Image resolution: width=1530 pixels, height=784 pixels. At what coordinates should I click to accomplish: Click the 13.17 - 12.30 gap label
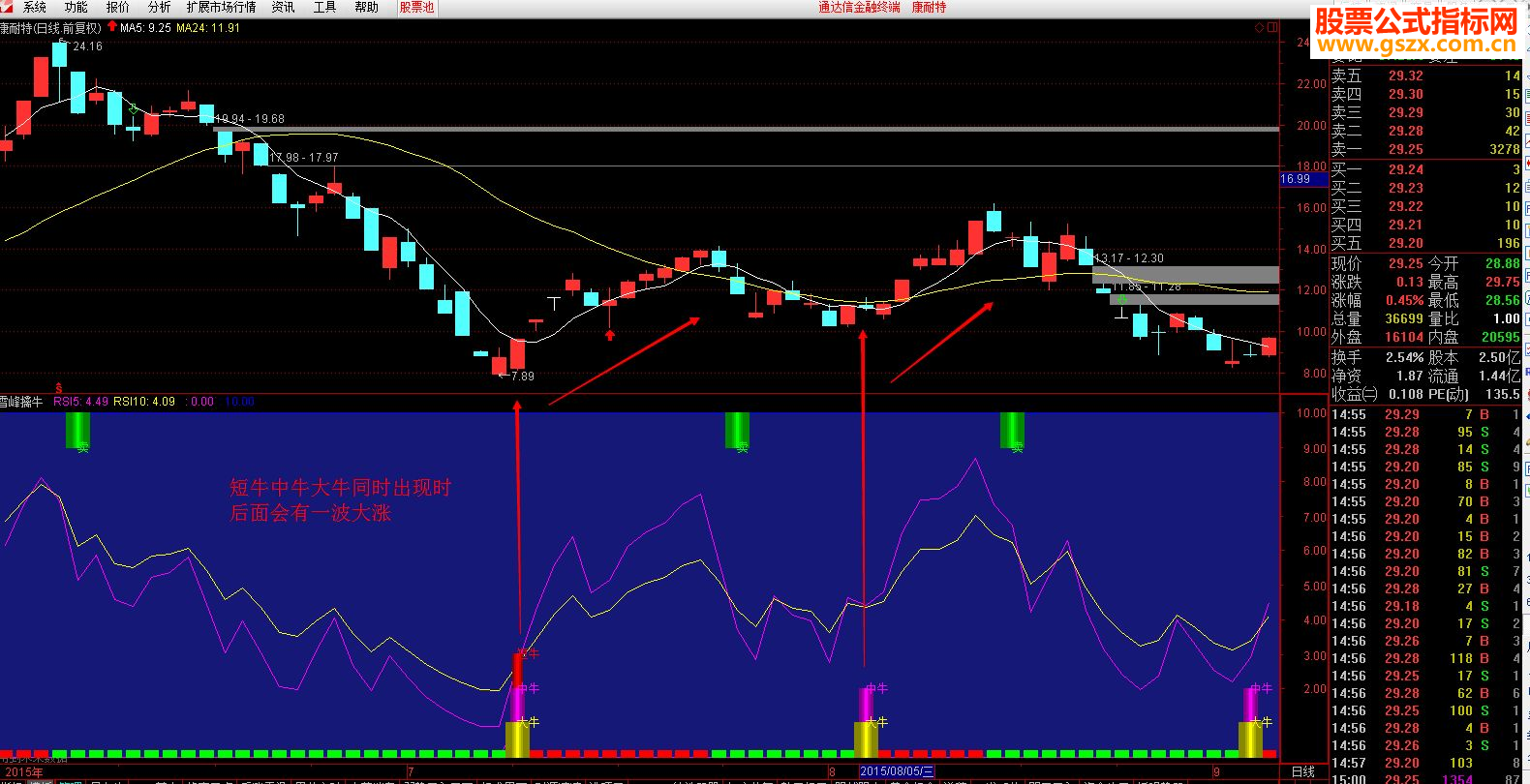(x=1129, y=258)
